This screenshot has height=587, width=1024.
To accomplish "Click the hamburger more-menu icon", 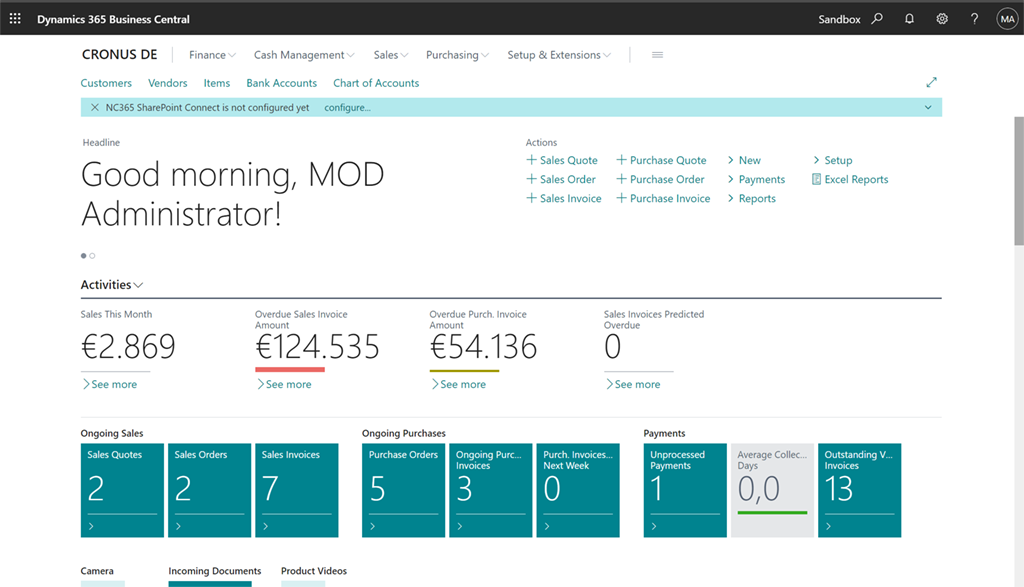I will pos(657,55).
